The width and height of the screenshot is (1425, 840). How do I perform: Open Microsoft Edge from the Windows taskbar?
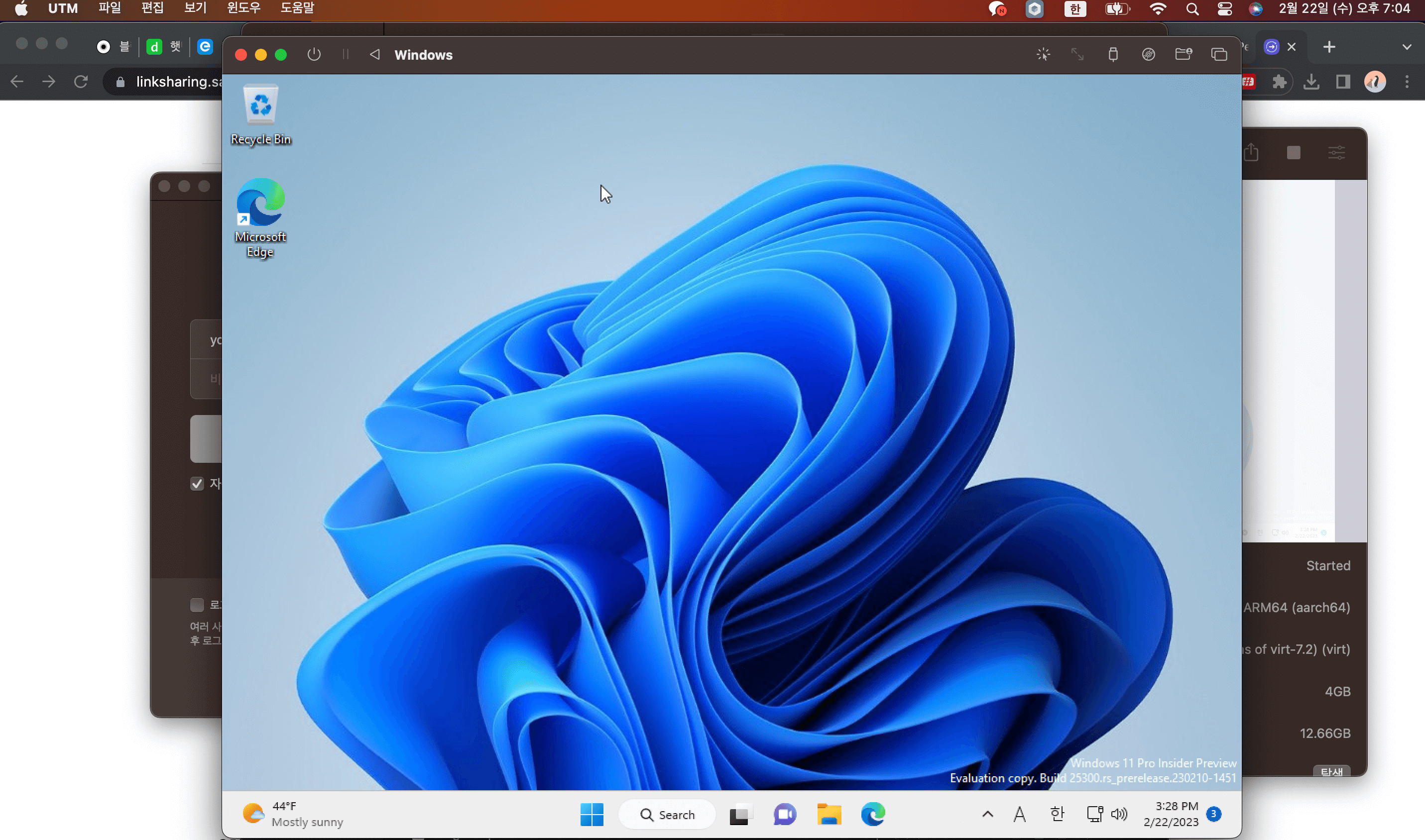[873, 815]
